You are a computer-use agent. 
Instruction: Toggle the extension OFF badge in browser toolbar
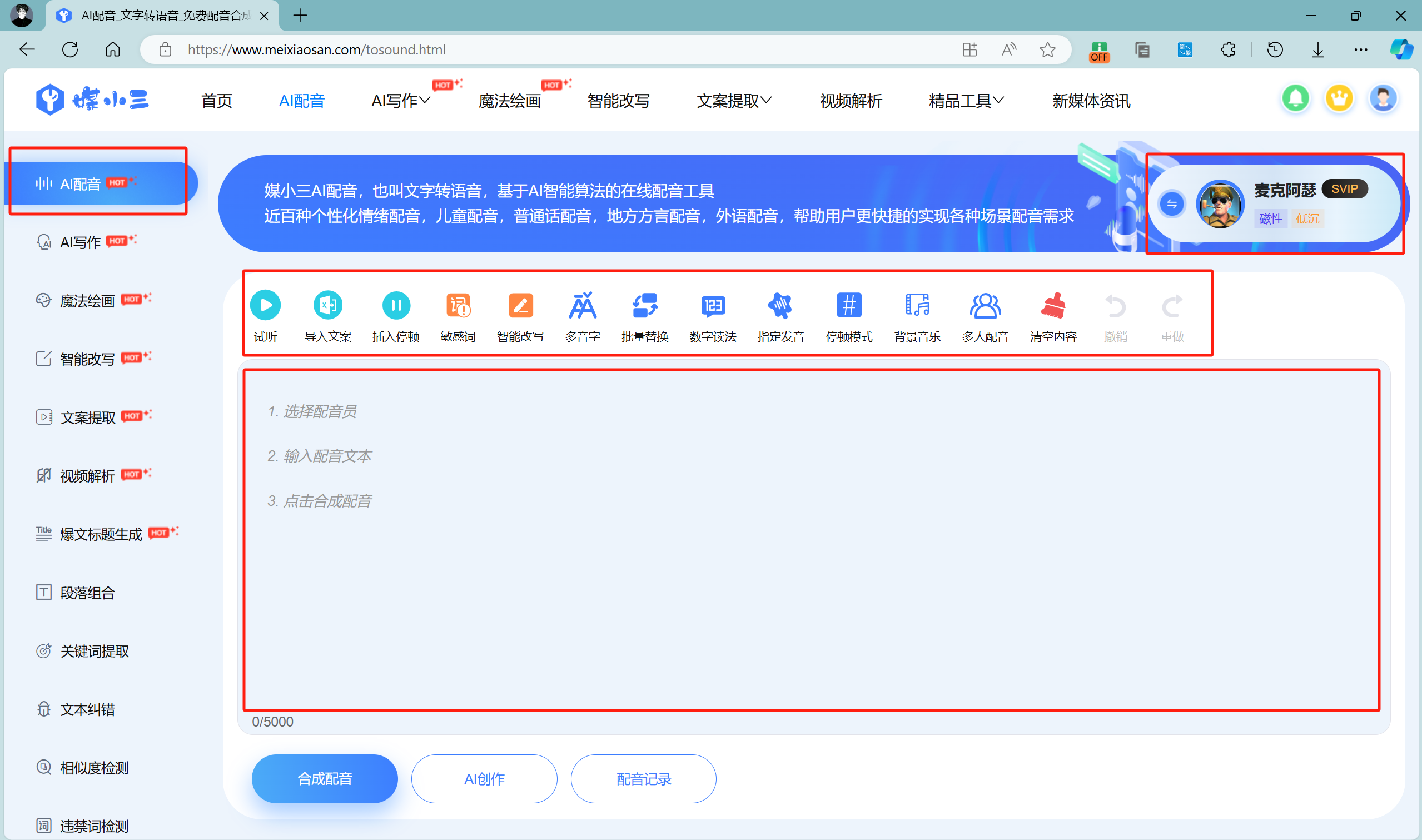(x=1099, y=51)
